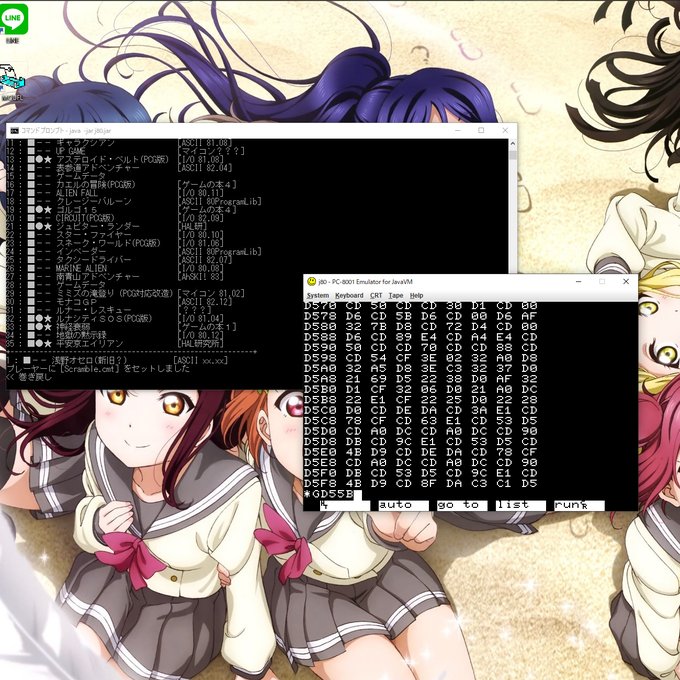The height and width of the screenshot is (680, 680).
Task: Click the '7B' byte in the D580 row
Action: (x=379, y=327)
